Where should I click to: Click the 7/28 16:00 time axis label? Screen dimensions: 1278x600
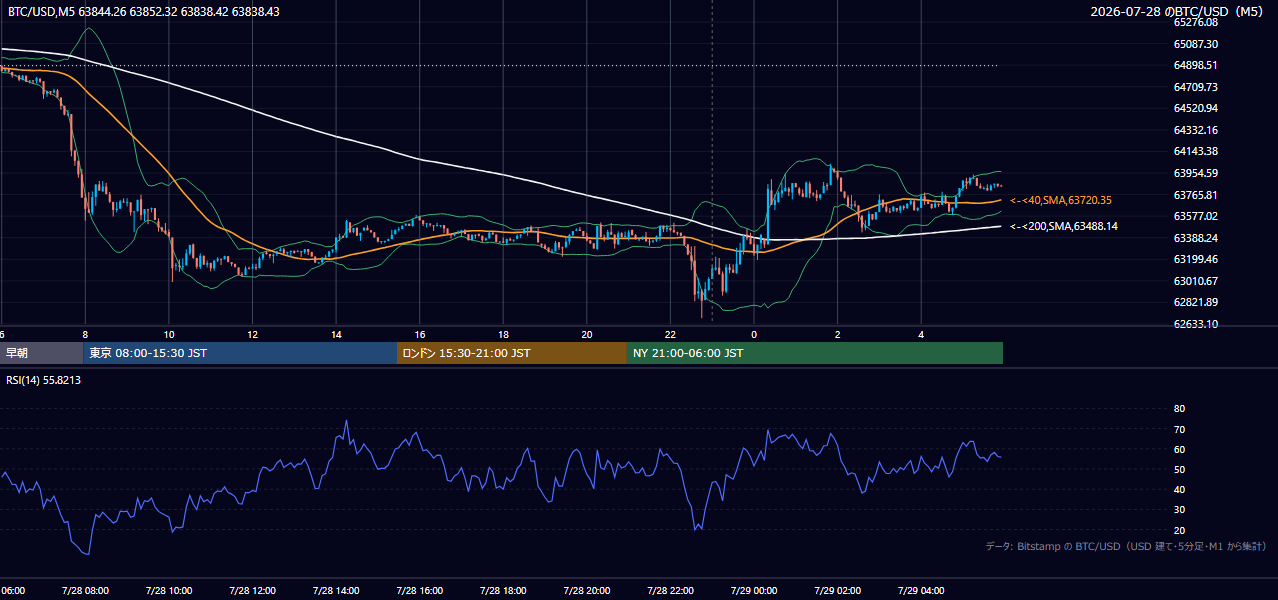tap(419, 591)
